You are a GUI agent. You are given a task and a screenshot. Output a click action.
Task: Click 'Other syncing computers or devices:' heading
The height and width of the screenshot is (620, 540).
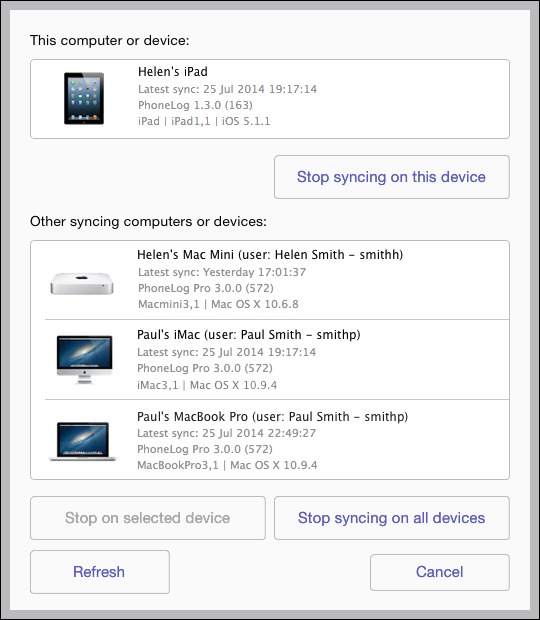point(149,221)
